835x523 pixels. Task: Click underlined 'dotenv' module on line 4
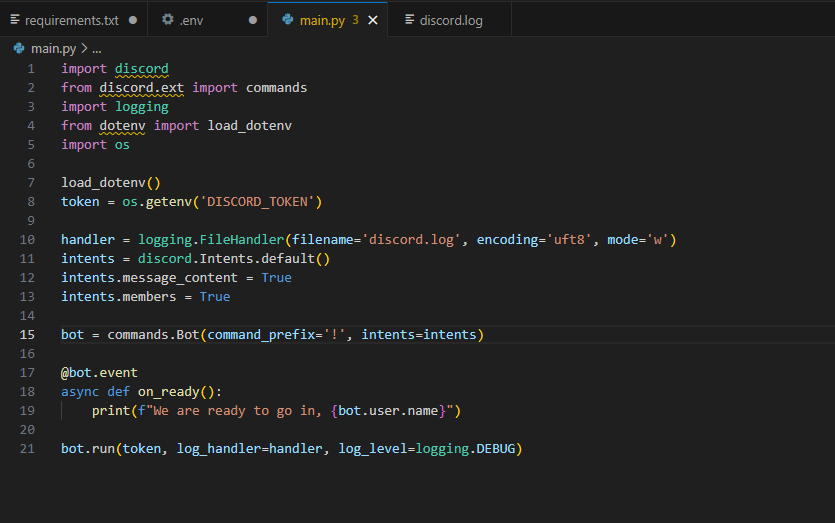click(x=122, y=126)
